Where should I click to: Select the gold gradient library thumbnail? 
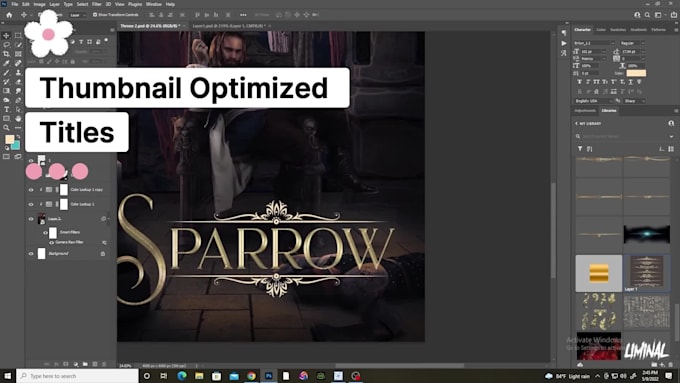(x=598, y=273)
